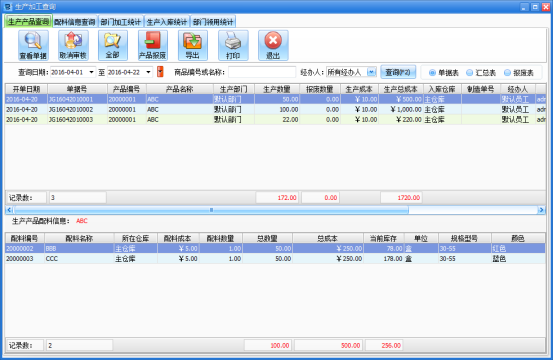Open the 部门领用统计 tab

click(x=213, y=22)
